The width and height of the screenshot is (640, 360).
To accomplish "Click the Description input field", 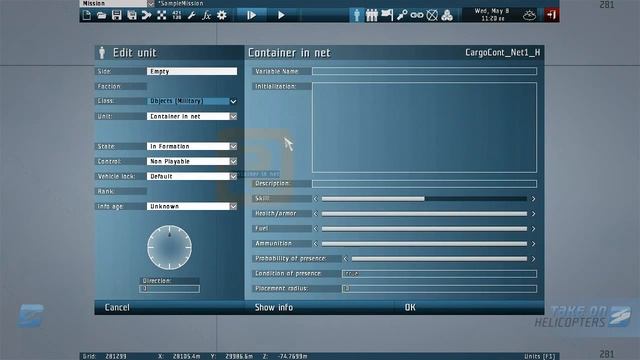I will pyautogui.click(x=424, y=184).
